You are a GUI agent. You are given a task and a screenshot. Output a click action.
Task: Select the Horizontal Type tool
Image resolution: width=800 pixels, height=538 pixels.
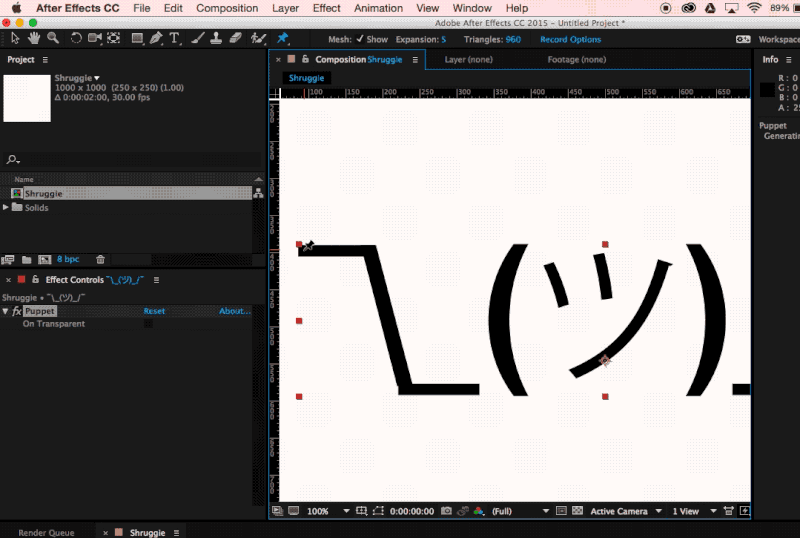pyautogui.click(x=174, y=38)
